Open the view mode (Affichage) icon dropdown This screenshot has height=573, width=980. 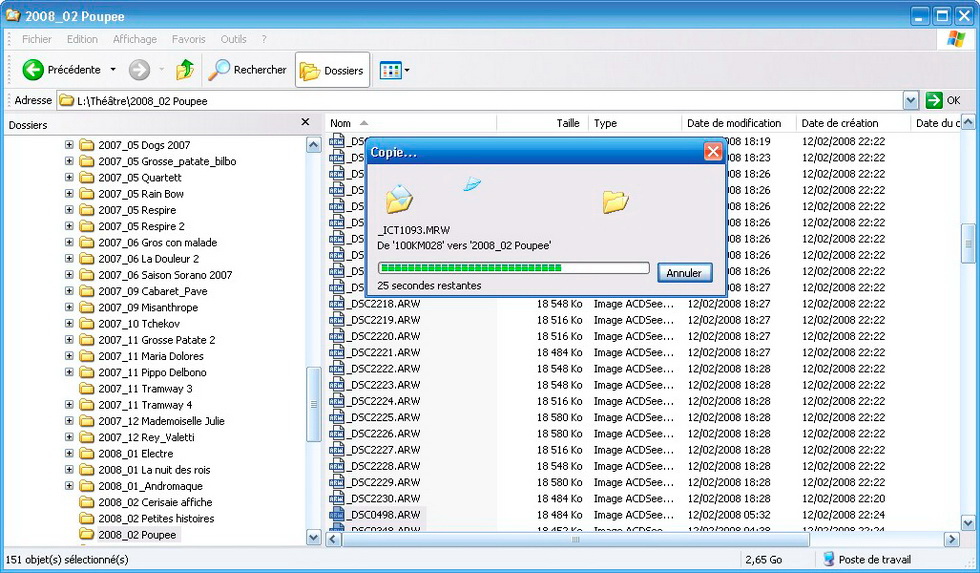pyautogui.click(x=394, y=71)
